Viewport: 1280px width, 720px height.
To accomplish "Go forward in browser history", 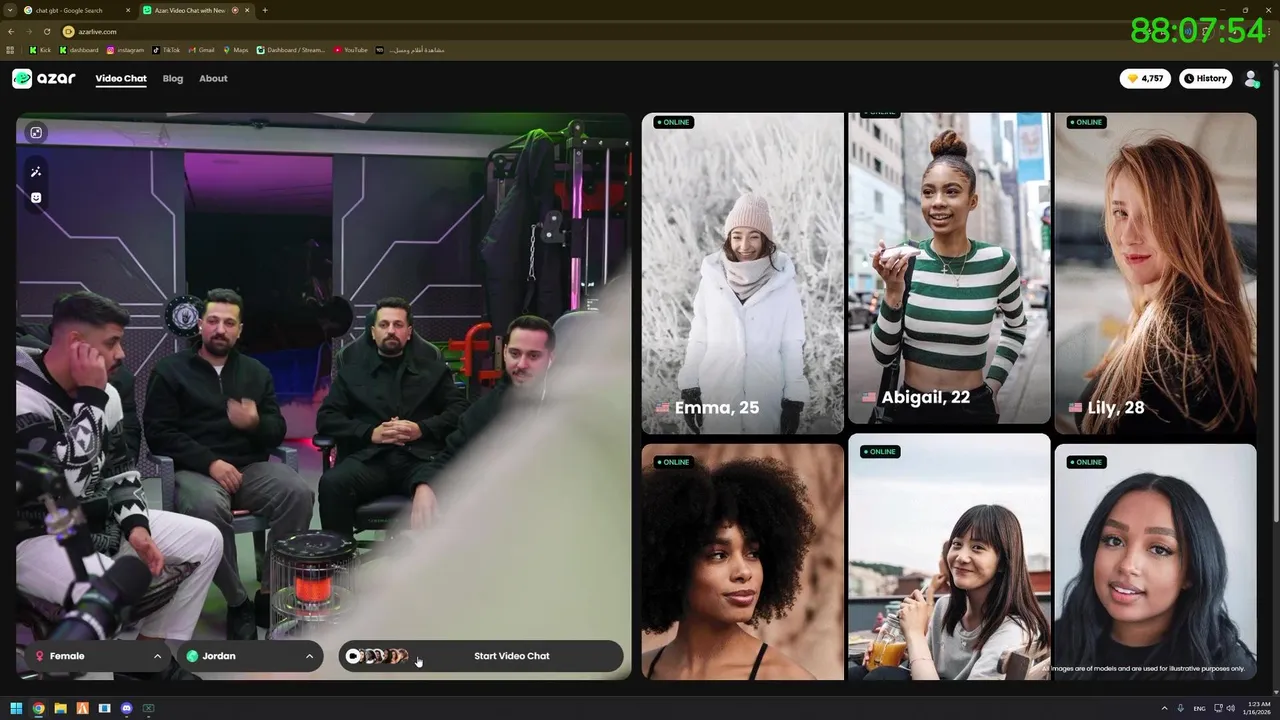I will click(x=29, y=31).
